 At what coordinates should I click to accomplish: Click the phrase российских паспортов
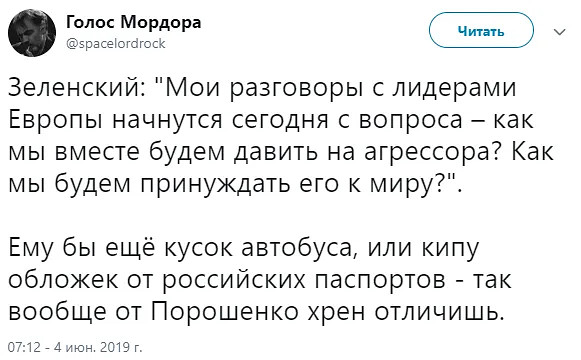(304, 280)
